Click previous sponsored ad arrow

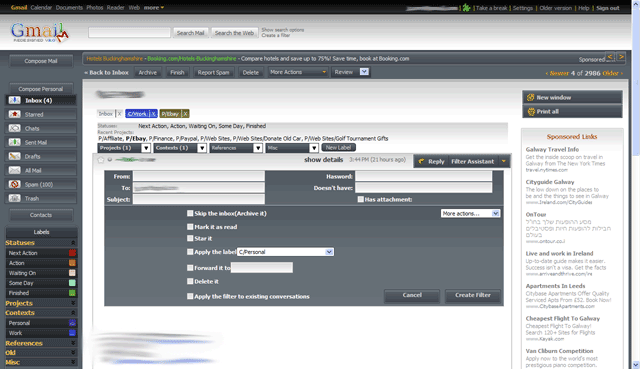(610, 57)
